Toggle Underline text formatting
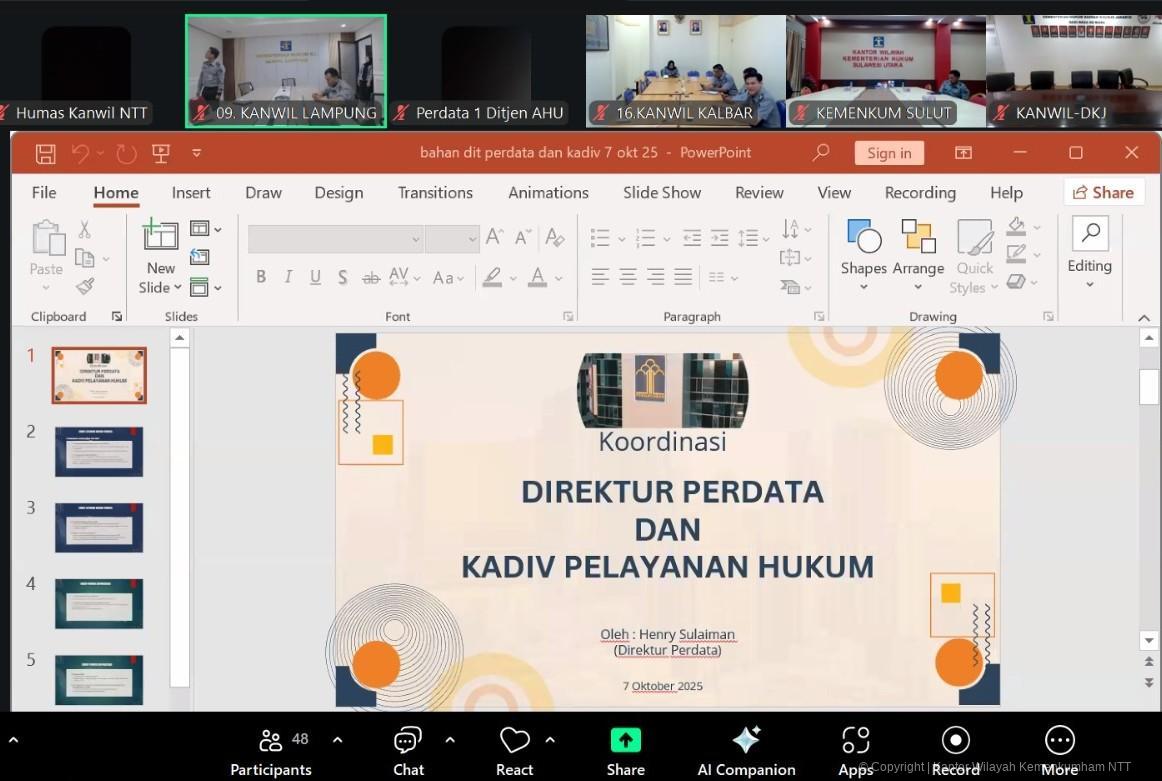The height and width of the screenshot is (781, 1162). 315,277
